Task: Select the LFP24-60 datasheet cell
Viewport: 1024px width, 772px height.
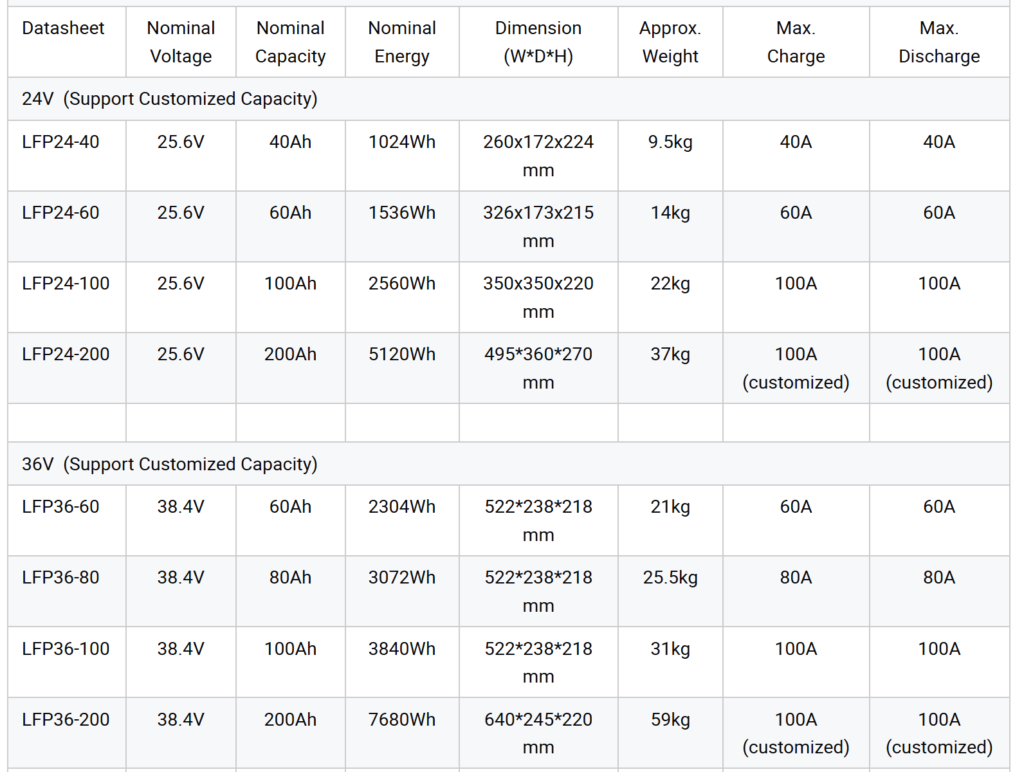Action: pyautogui.click(x=61, y=213)
